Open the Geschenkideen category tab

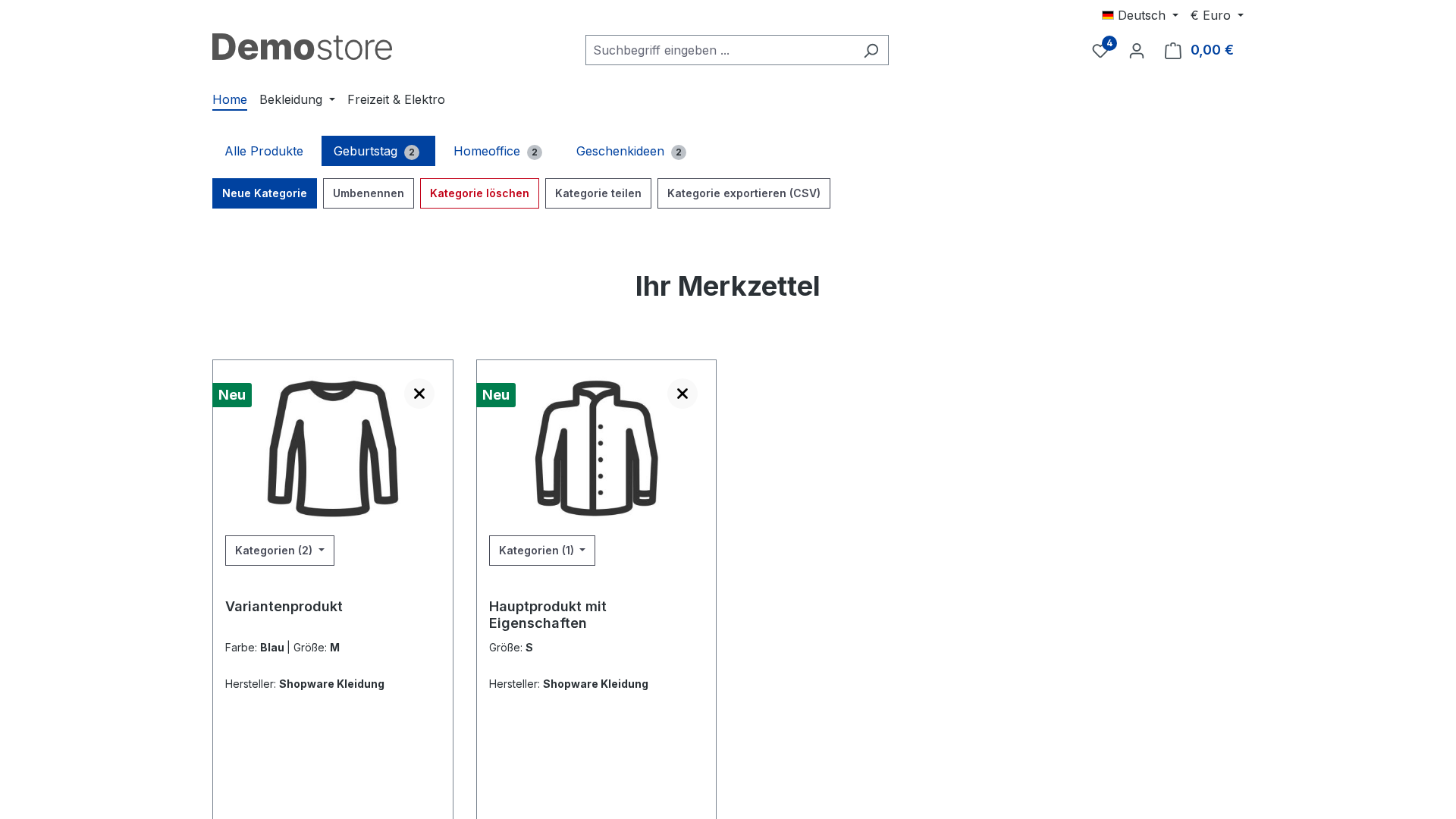[x=632, y=151]
